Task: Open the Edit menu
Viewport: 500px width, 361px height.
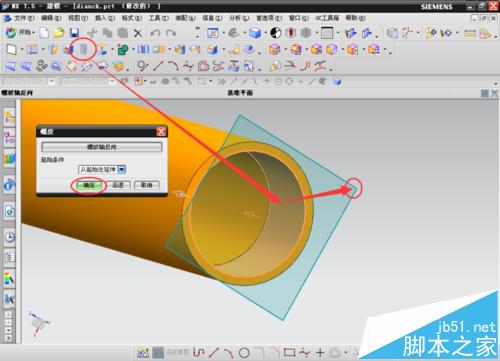Action: (x=51, y=18)
